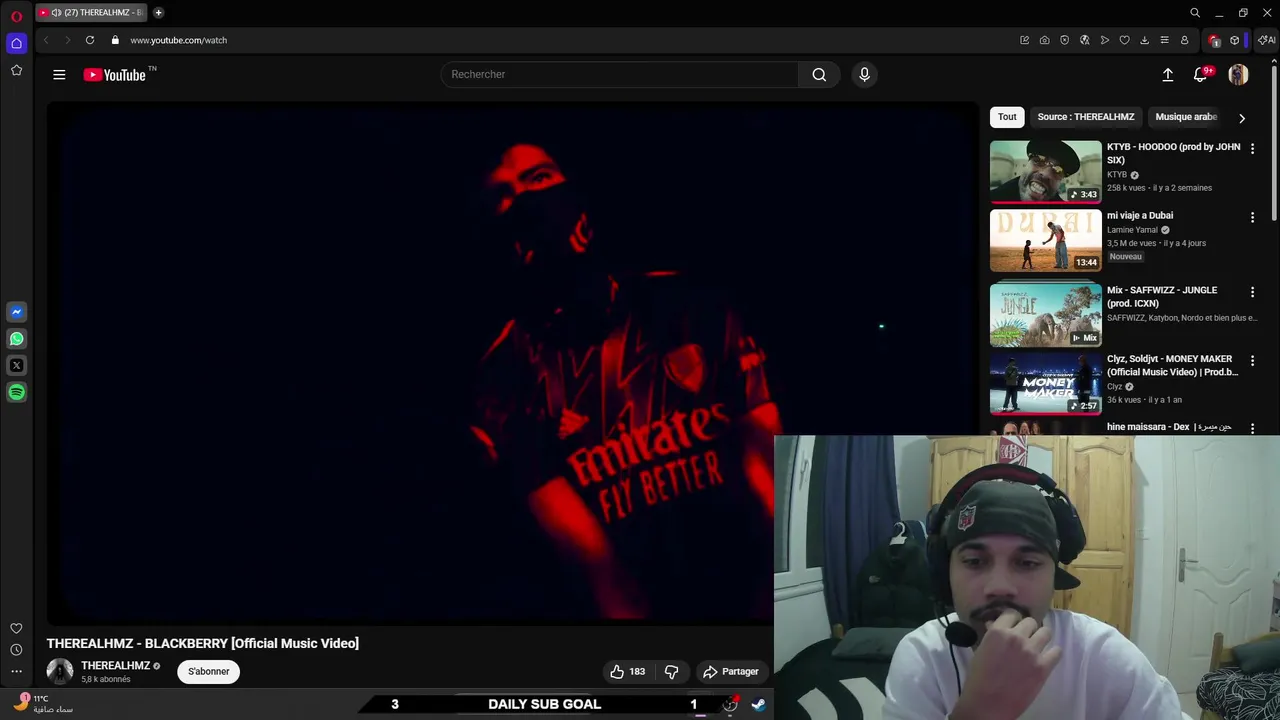Open Spotify in the Opera sidebar
This screenshot has height=720, width=1280.
click(16, 393)
